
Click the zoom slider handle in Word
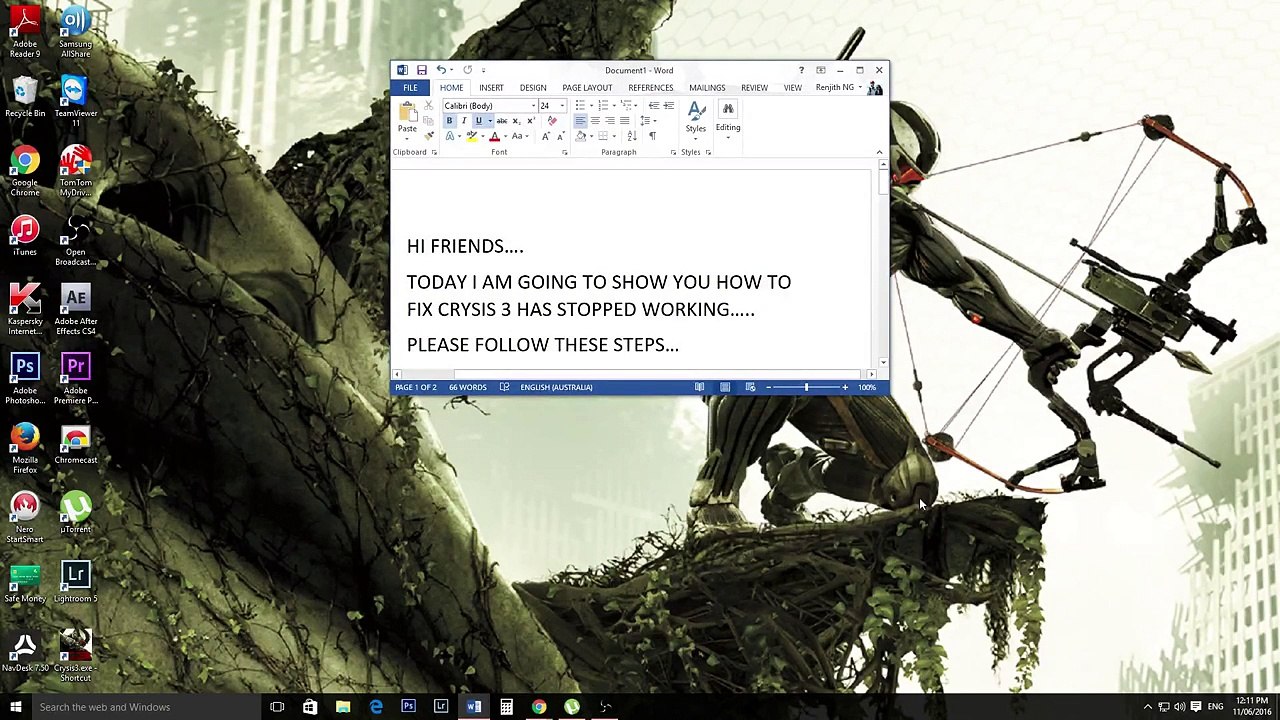(x=806, y=387)
